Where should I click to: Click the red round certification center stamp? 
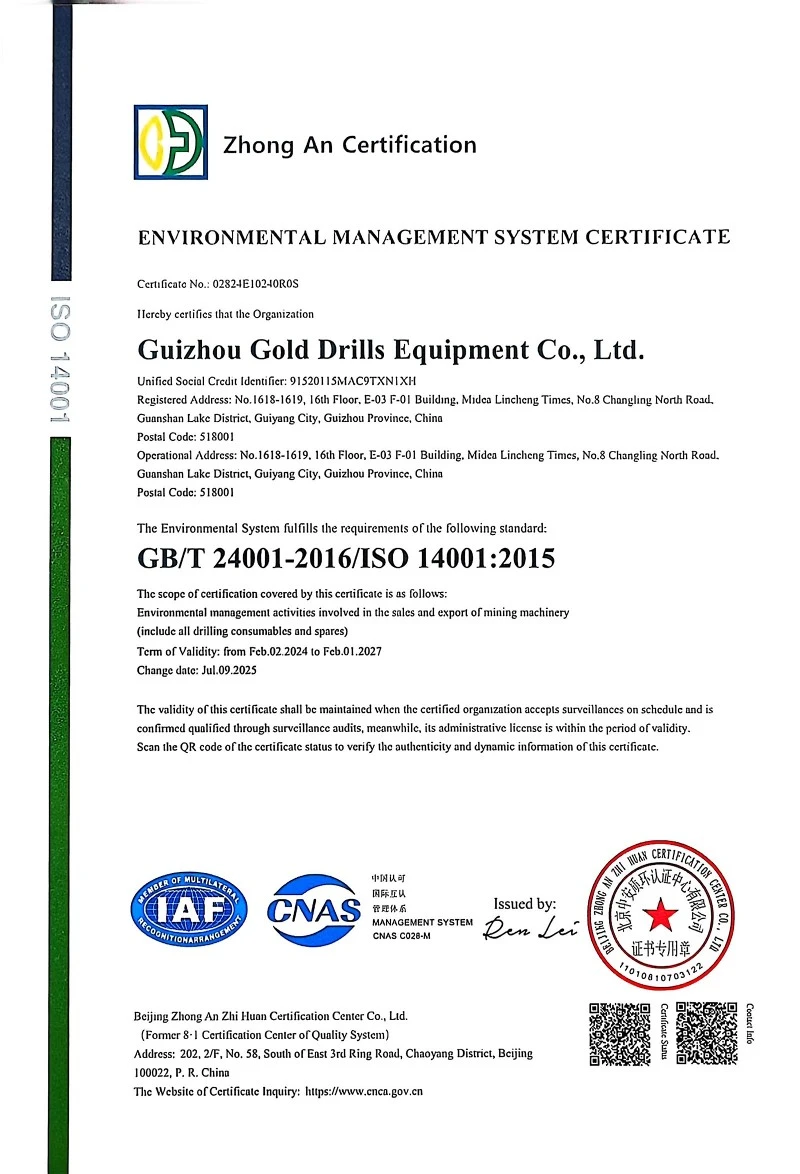(661, 914)
